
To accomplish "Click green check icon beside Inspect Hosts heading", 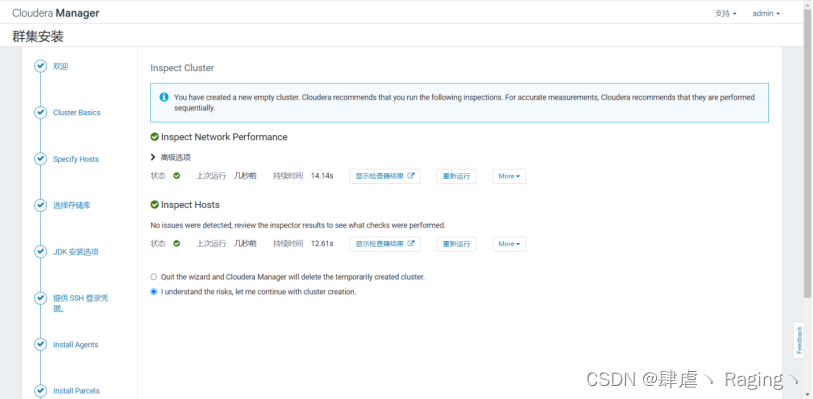I will click(155, 205).
